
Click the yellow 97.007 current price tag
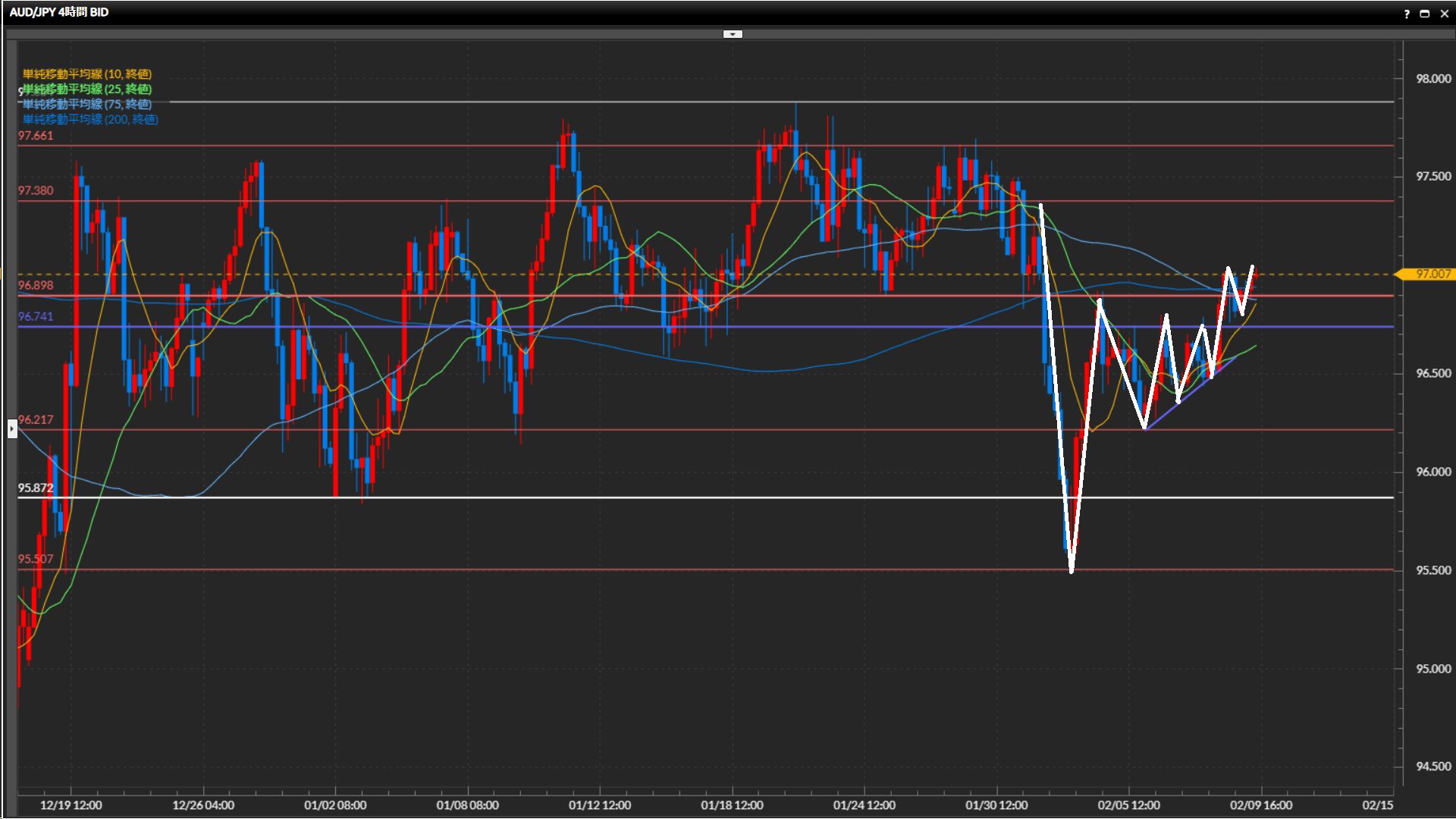click(1430, 274)
